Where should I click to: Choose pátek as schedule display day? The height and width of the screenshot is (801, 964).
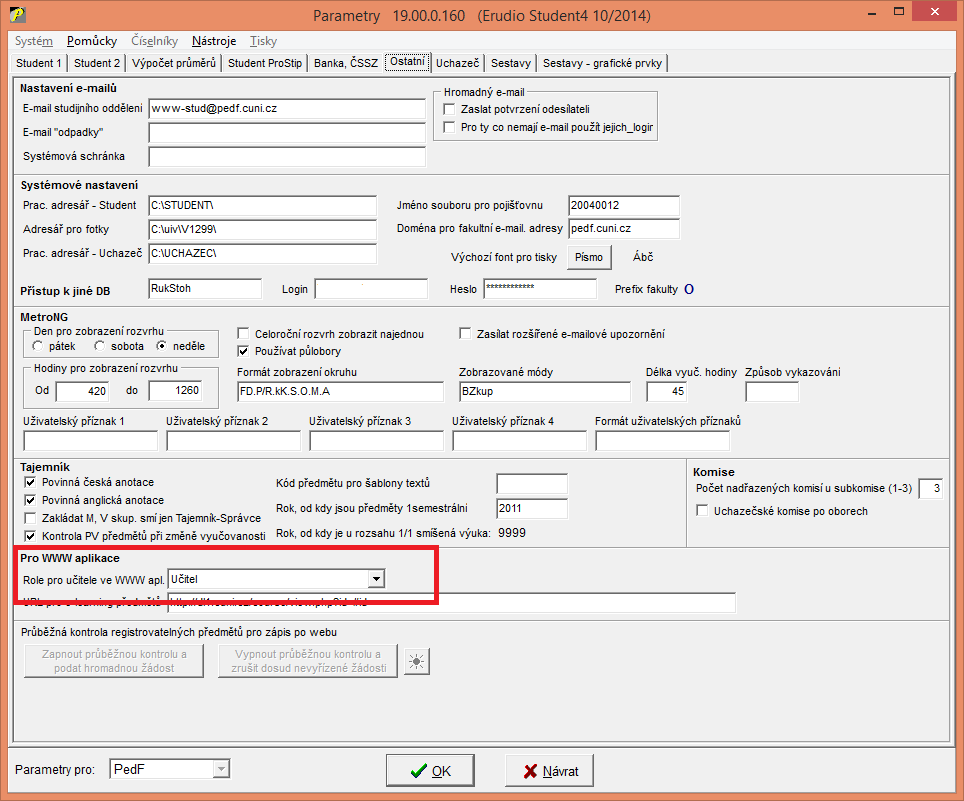(x=38, y=346)
